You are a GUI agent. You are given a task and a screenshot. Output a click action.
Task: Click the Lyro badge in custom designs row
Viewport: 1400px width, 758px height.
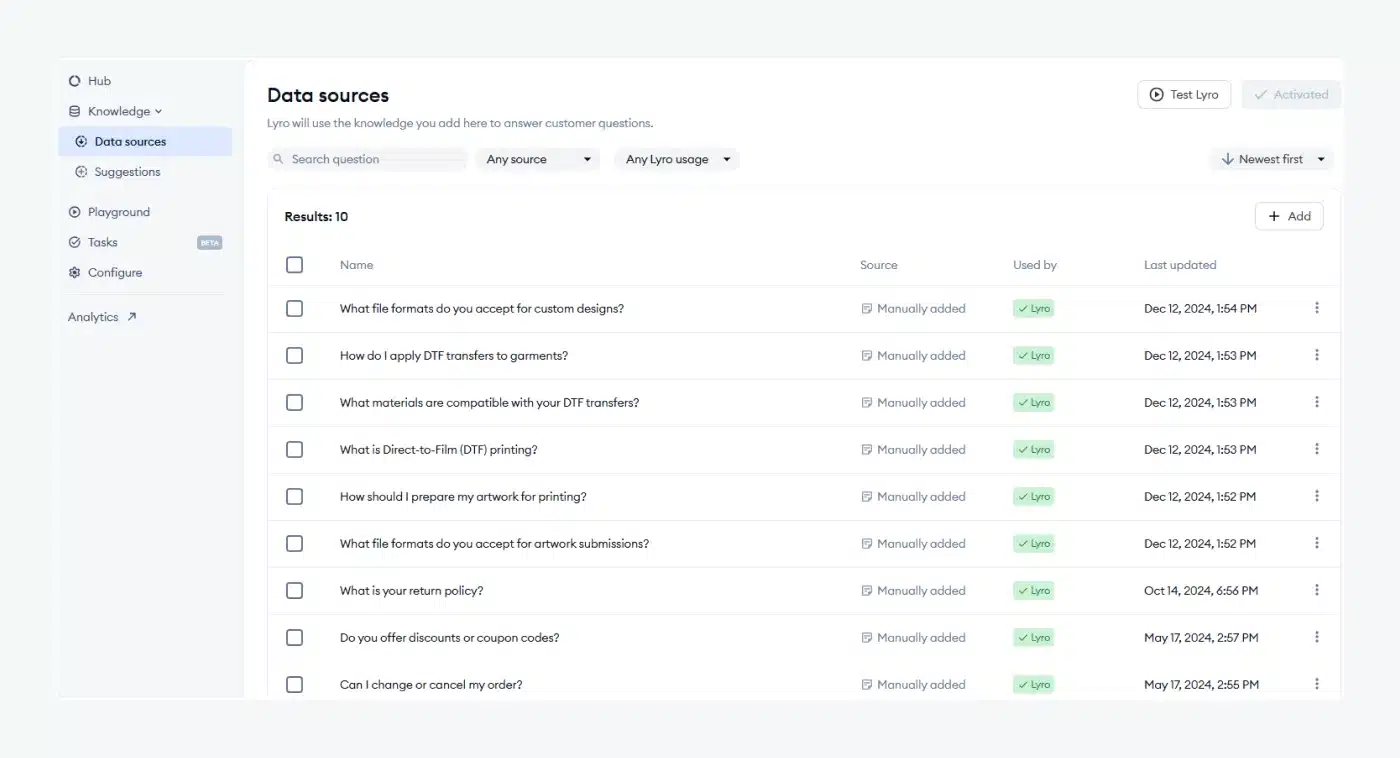click(x=1034, y=309)
